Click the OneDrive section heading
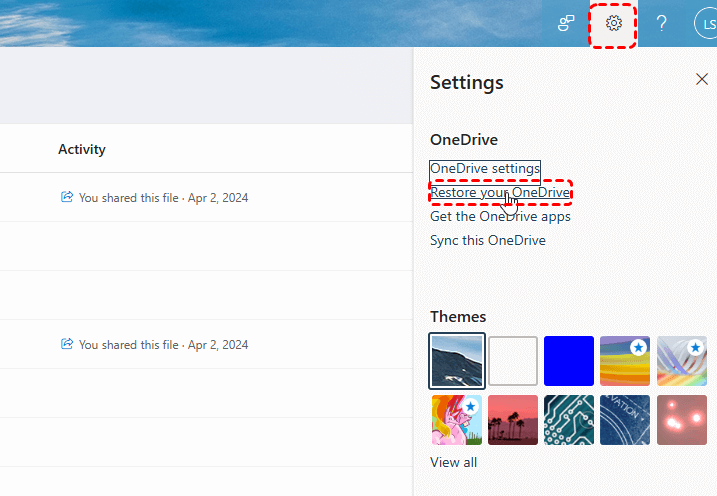This screenshot has height=496, width=717. click(x=464, y=140)
